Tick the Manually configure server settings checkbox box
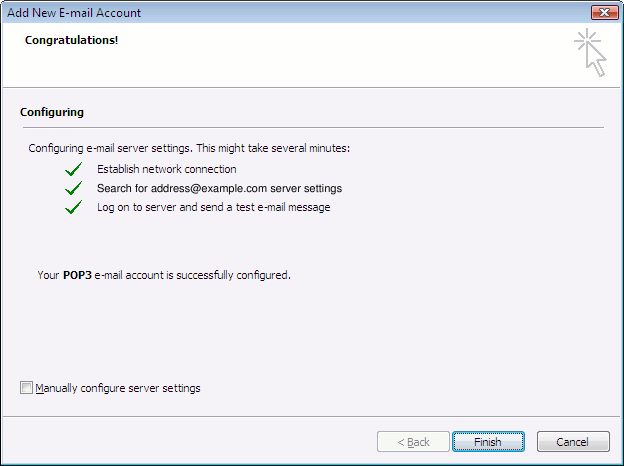 click(x=26, y=388)
